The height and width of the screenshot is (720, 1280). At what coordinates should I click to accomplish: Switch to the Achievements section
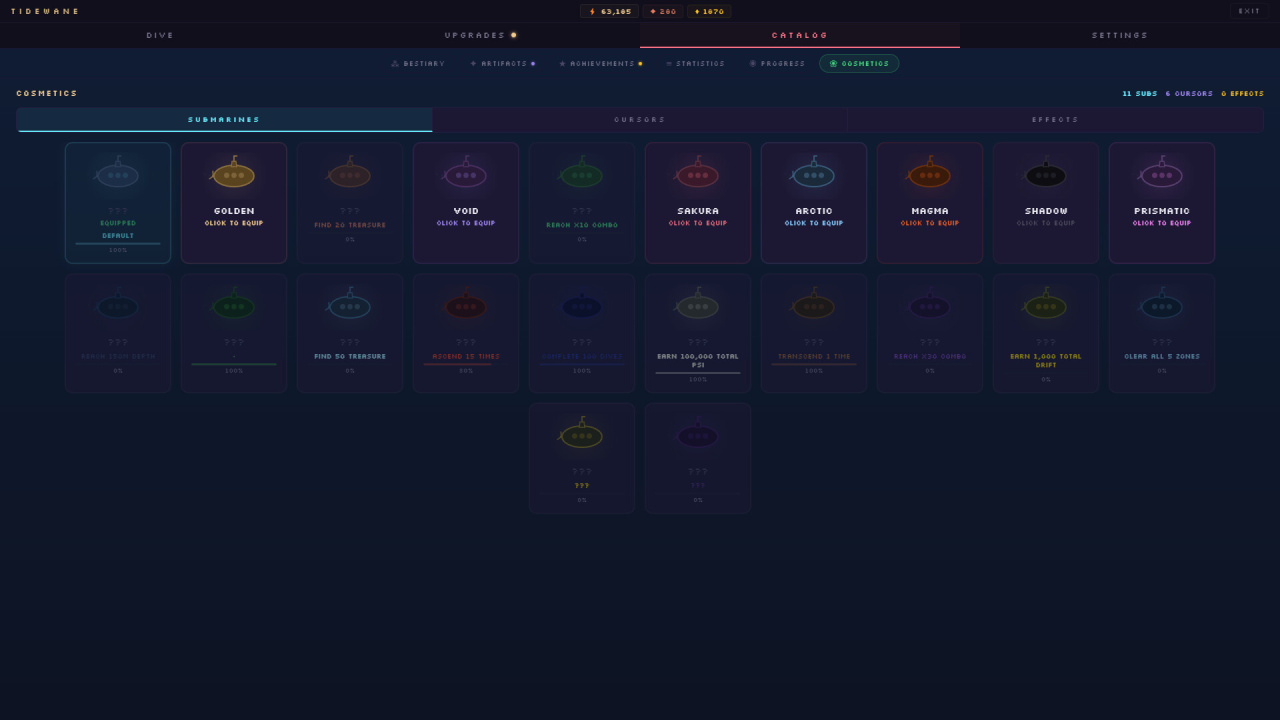tap(601, 63)
